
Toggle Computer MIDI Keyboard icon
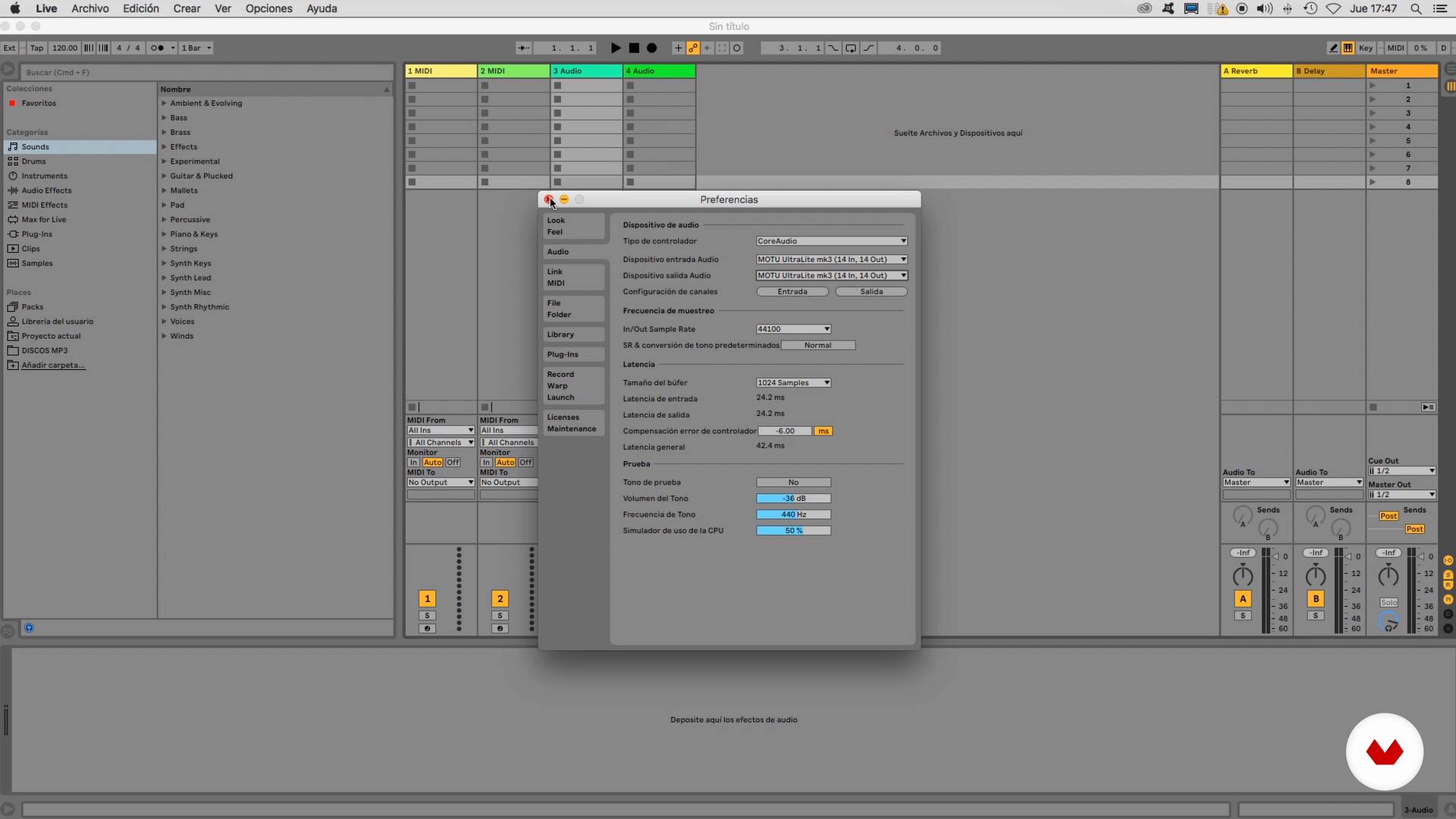[x=1348, y=48]
